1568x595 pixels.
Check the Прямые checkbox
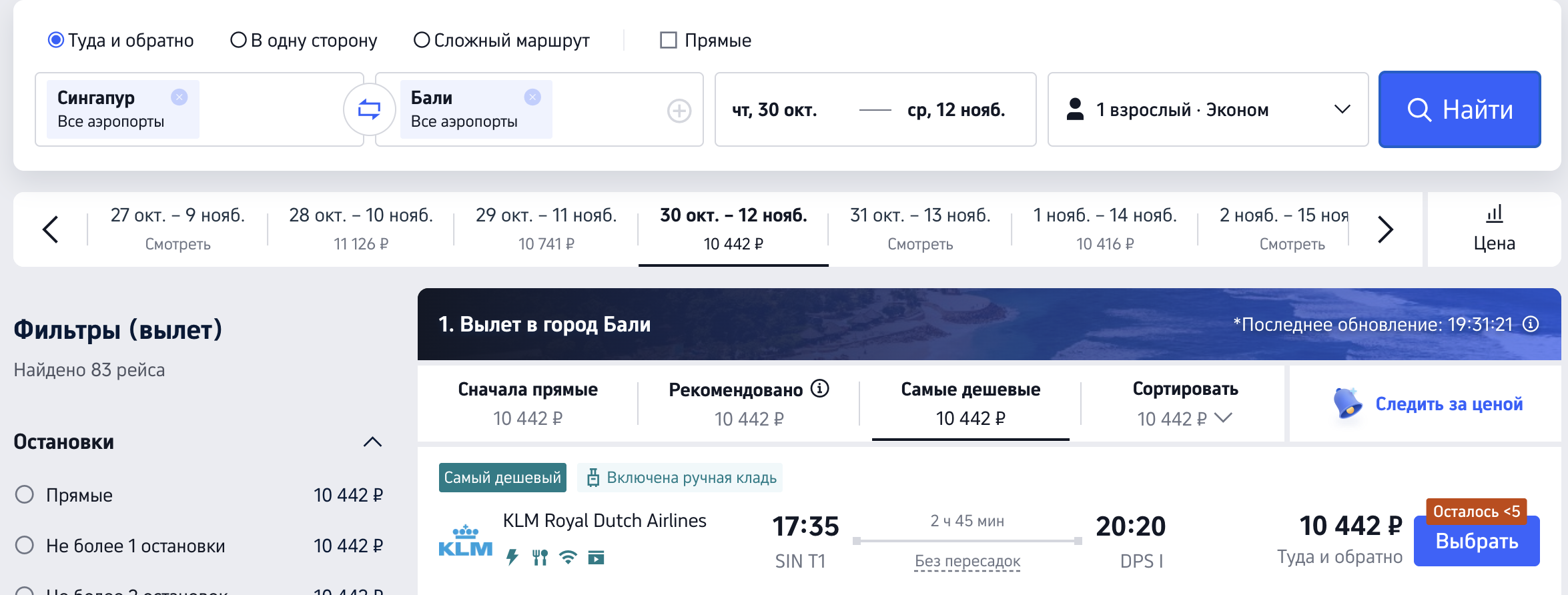pos(668,40)
